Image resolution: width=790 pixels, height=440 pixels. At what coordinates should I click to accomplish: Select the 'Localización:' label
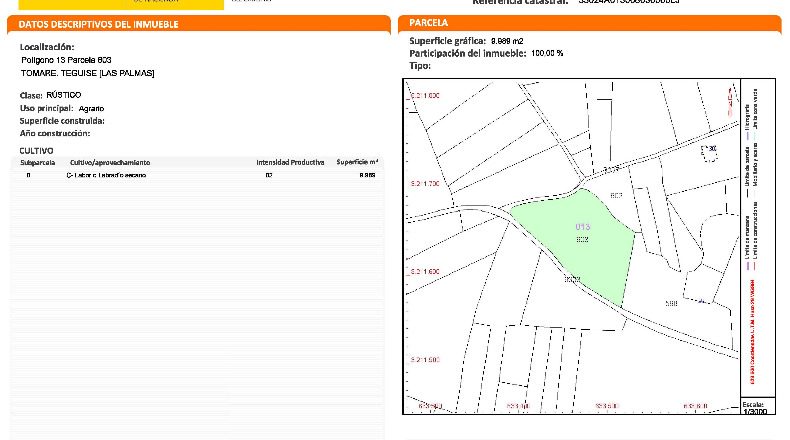click(x=47, y=47)
